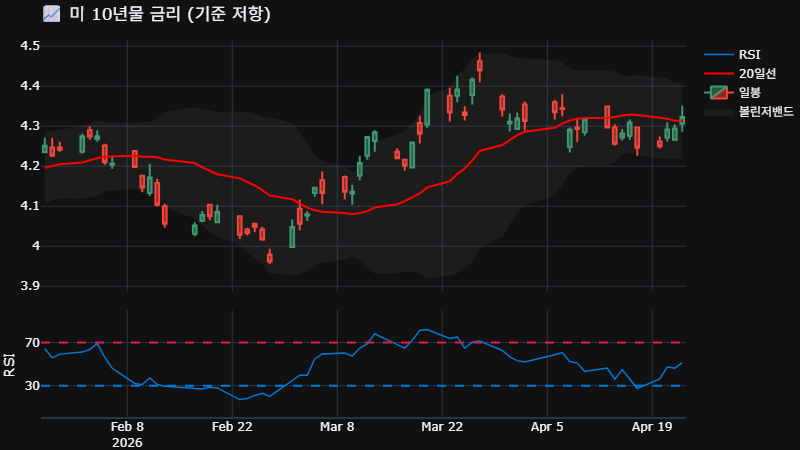Viewport: 800px width, 450px height.
Task: Click the 일봉 candlestick icon in legend
Action: 719,92
